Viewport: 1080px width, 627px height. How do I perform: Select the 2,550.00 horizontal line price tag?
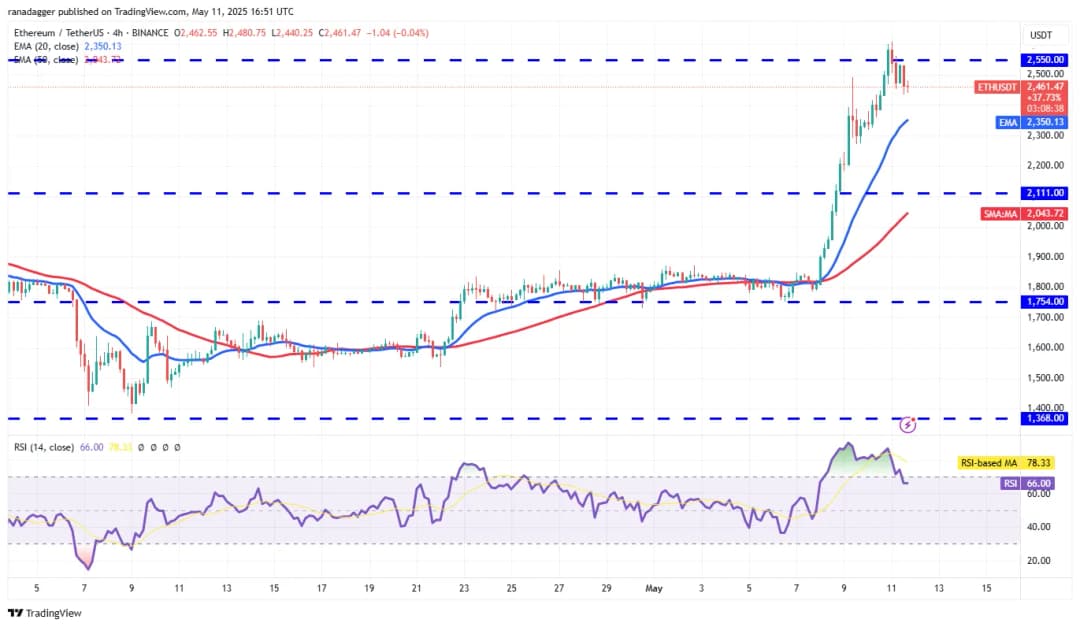click(x=1043, y=60)
